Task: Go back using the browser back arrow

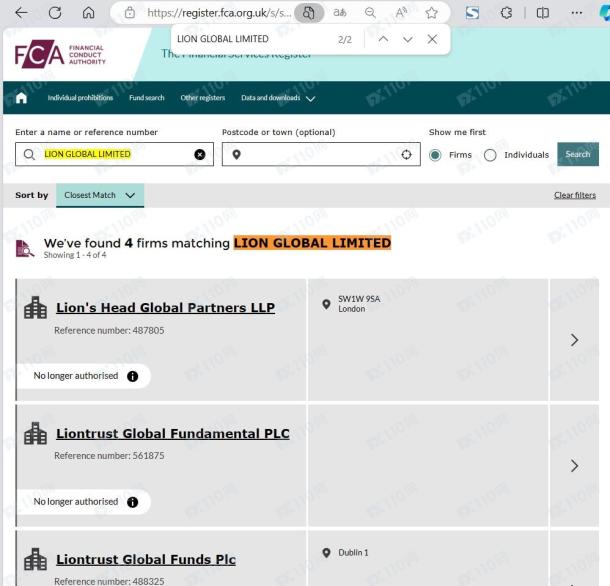Action: (21, 13)
